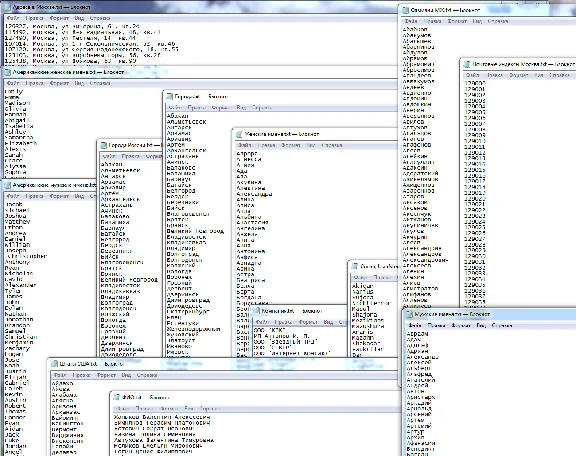Open Файл menu in Женские имена window
Viewport: 576px width, 456px height.
pyautogui.click(x=244, y=146)
